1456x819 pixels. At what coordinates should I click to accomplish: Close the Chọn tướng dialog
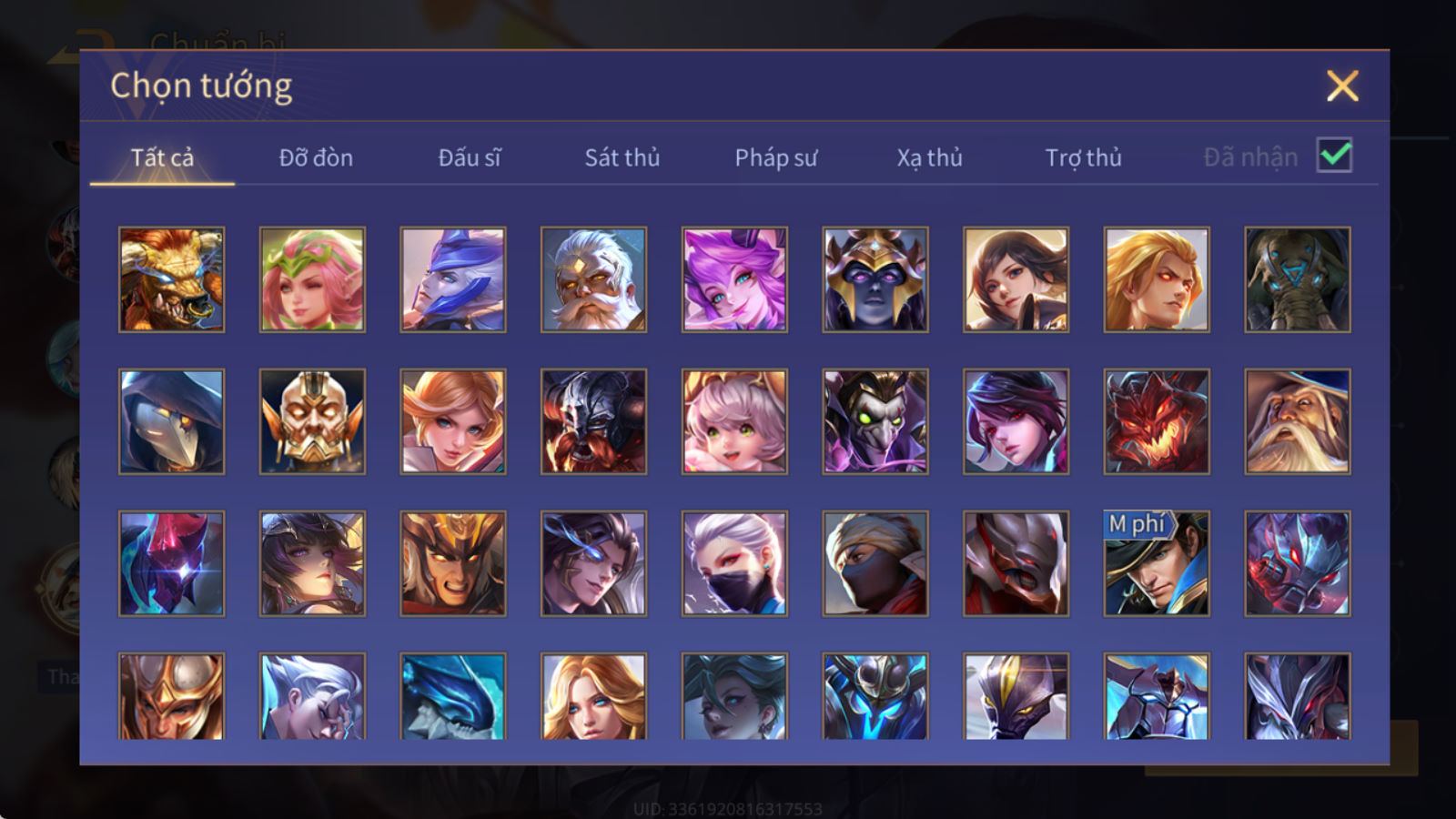(x=1342, y=86)
